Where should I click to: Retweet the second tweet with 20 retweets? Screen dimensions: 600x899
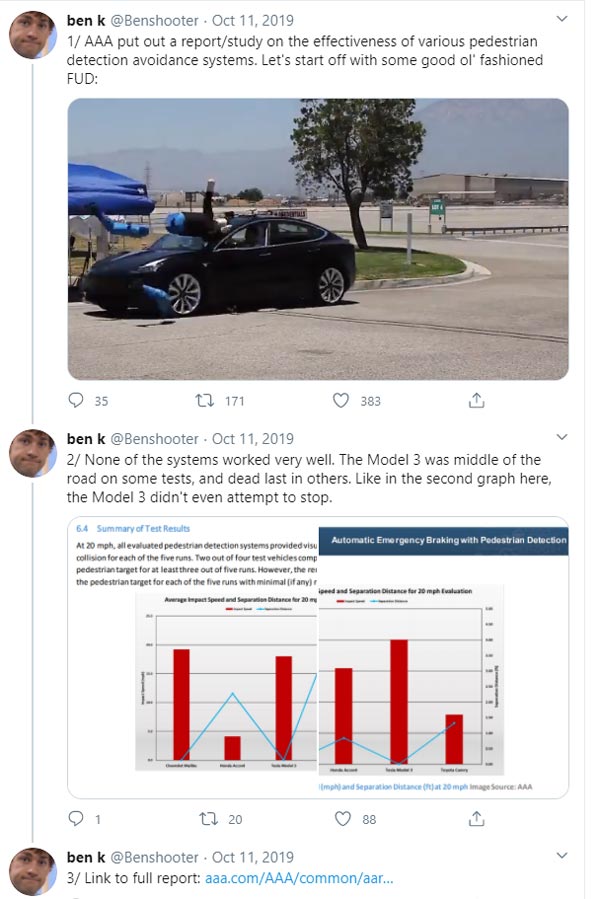point(208,819)
